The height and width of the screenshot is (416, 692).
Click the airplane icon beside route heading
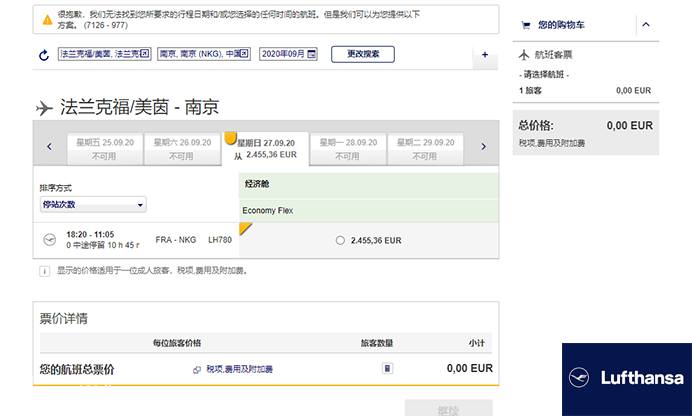point(44,108)
